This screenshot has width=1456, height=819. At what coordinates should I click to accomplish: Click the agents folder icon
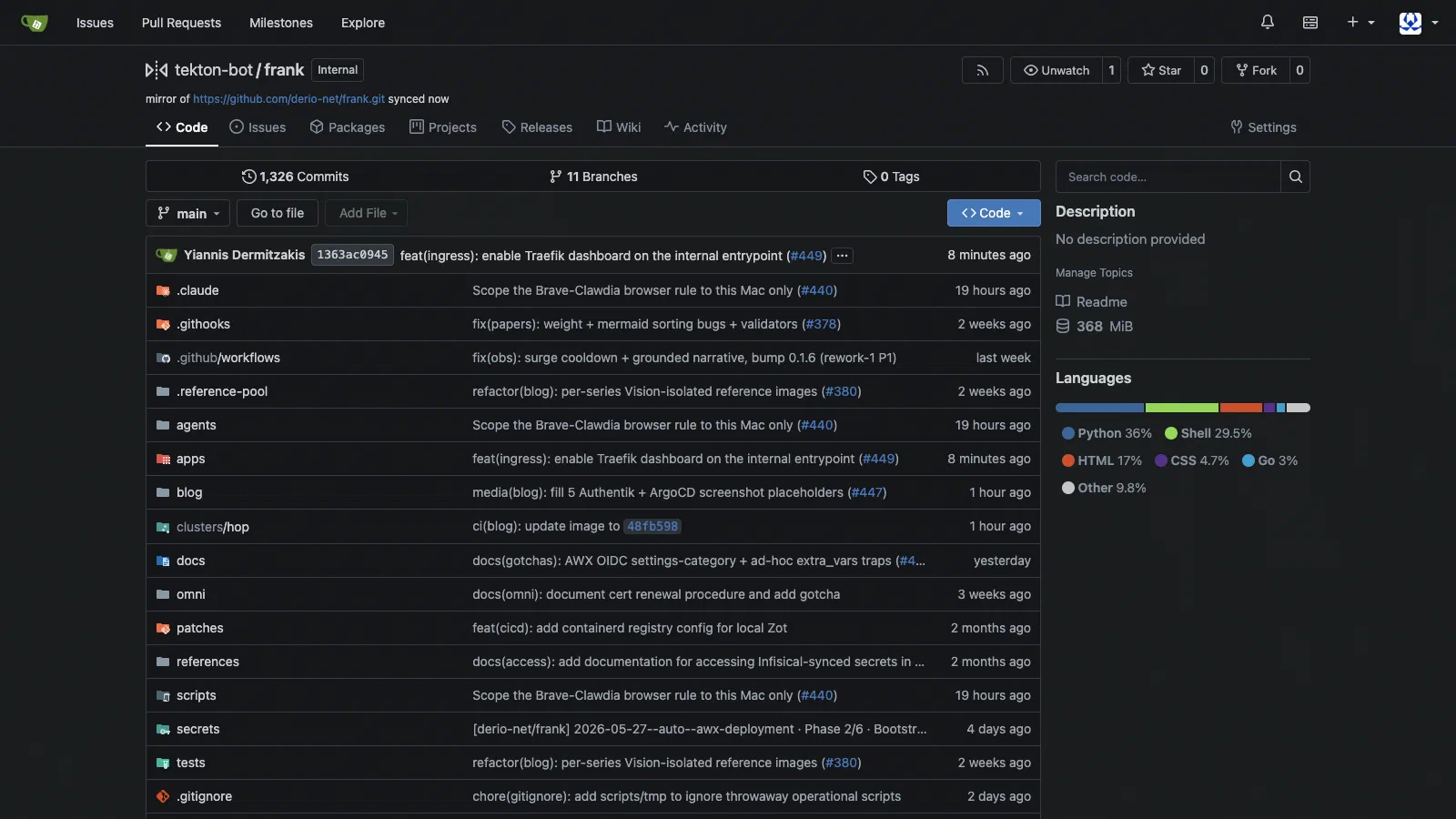pyautogui.click(x=163, y=425)
